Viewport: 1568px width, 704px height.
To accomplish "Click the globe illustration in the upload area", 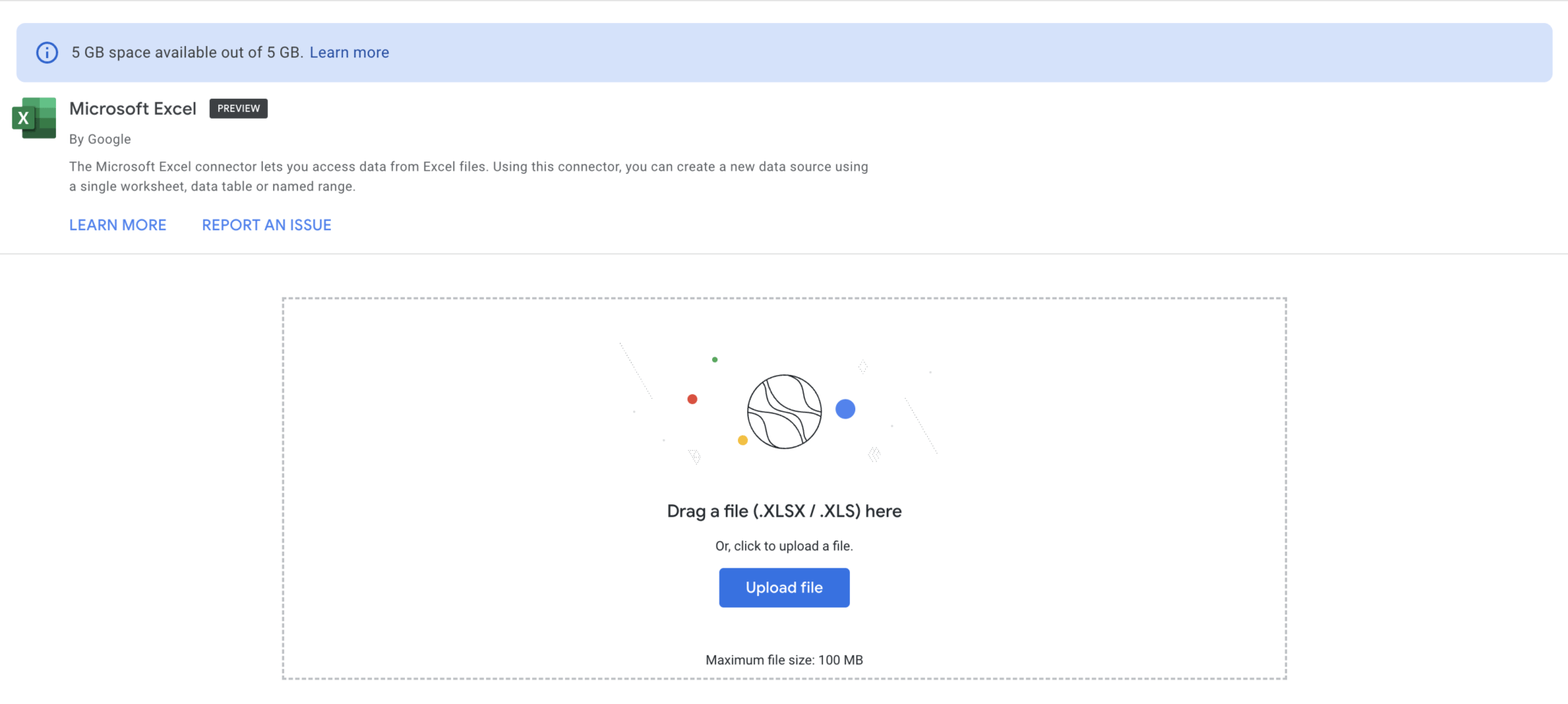I will [784, 412].
